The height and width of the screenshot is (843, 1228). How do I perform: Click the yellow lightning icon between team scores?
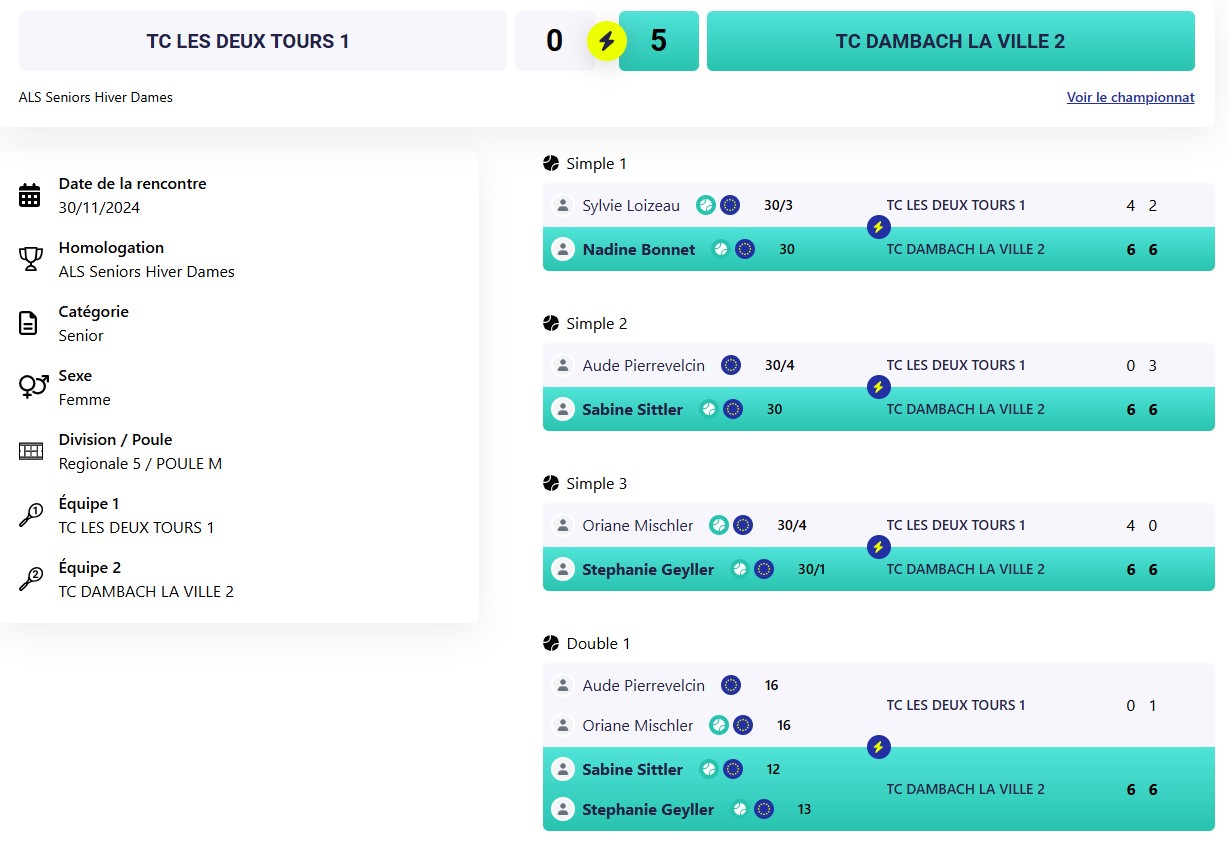[606, 41]
